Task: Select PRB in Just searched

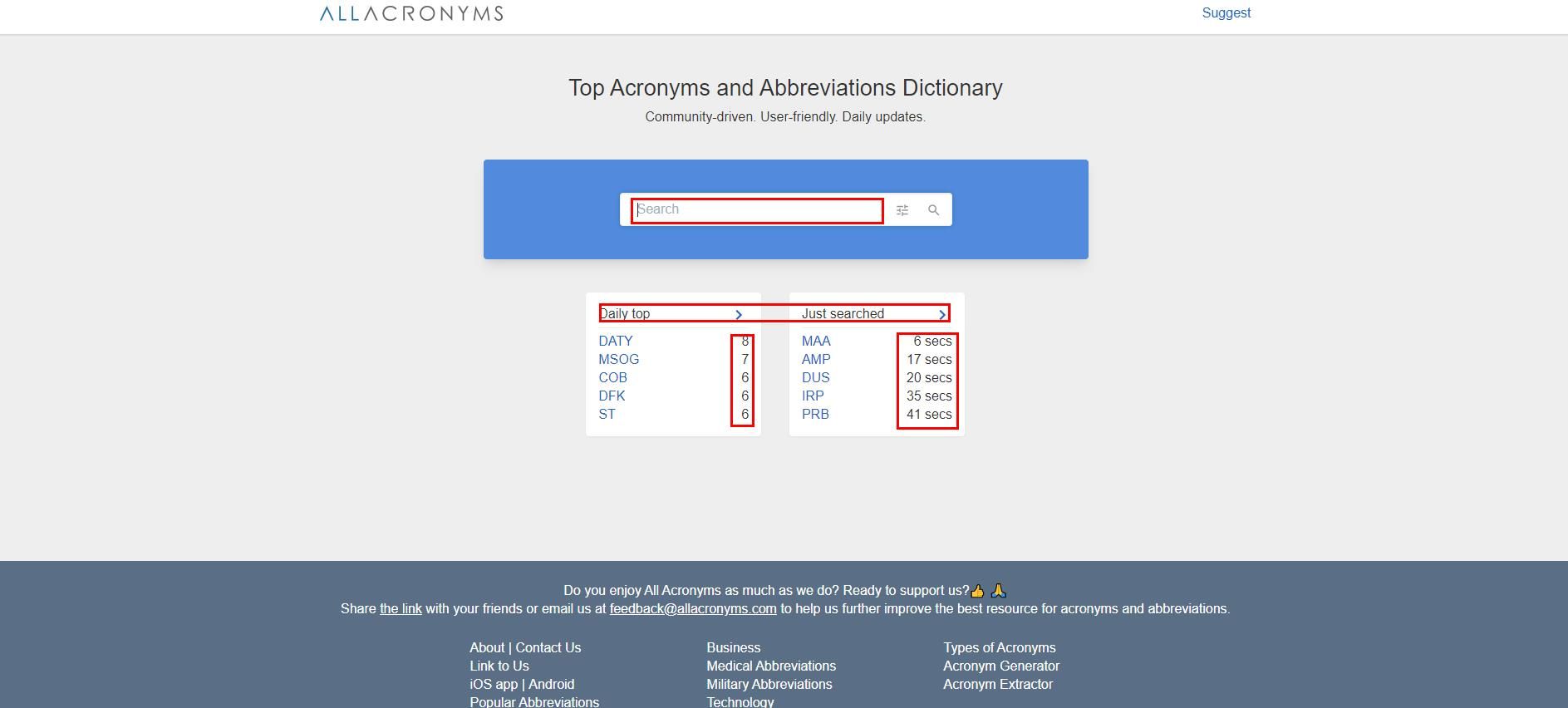Action: tap(815, 415)
